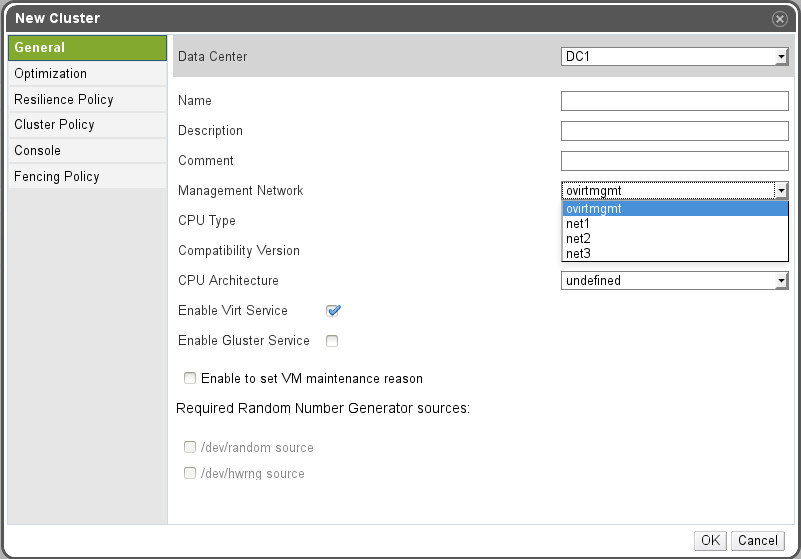Pick net3 as management network
The width and height of the screenshot is (801, 559).
[x=579, y=254]
